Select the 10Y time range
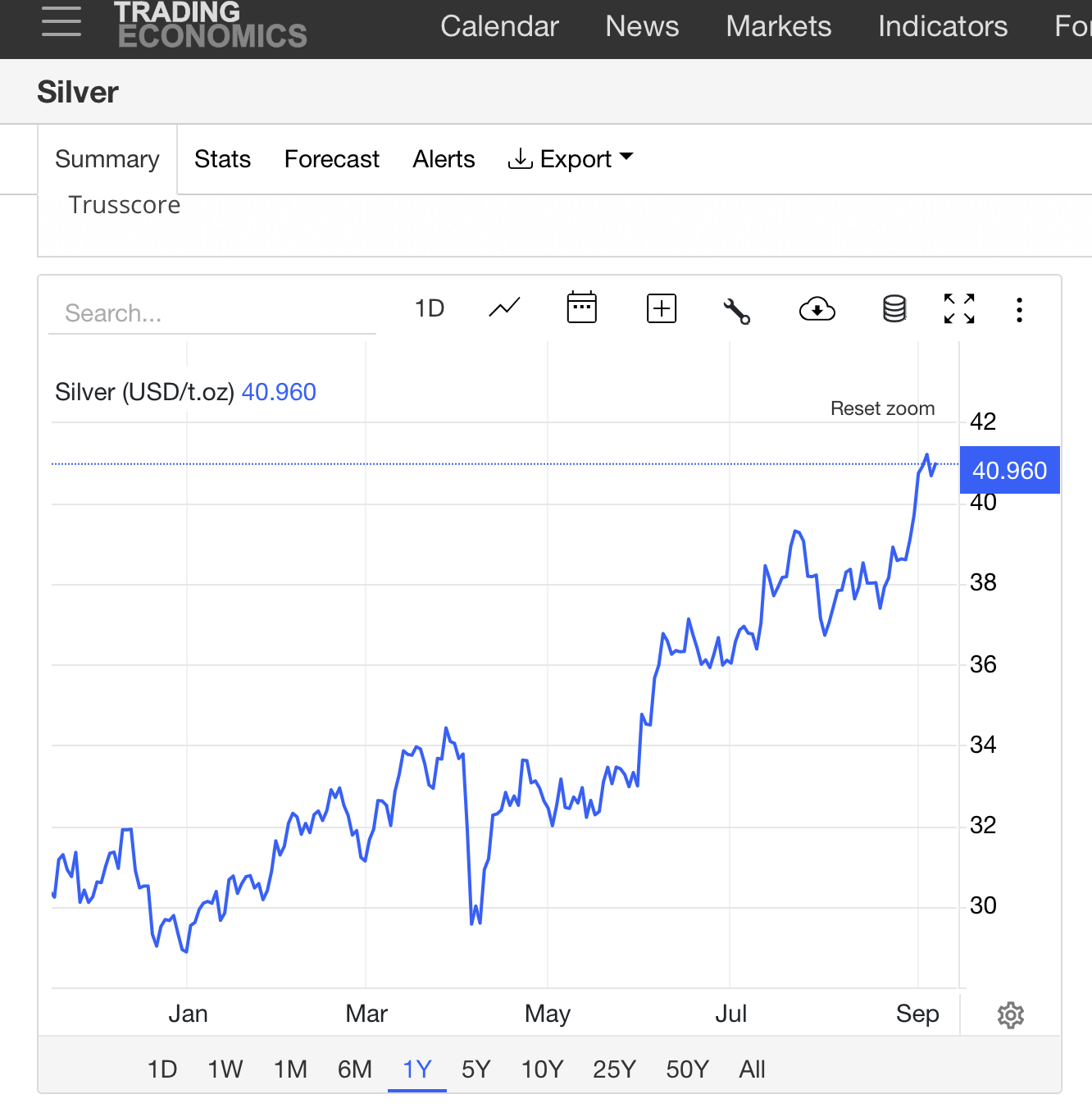 [x=542, y=1069]
